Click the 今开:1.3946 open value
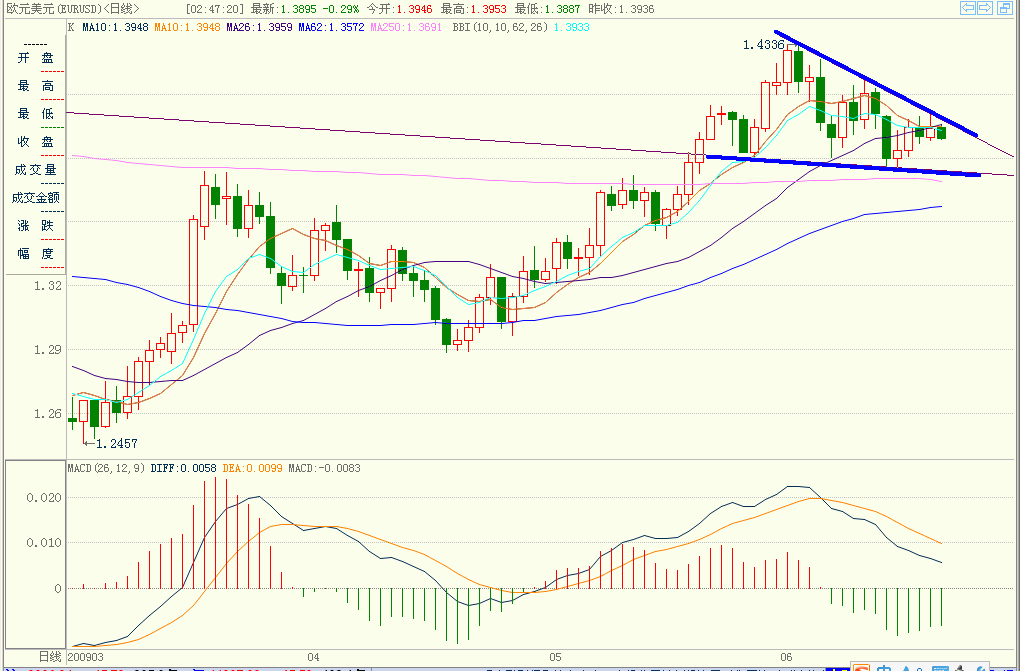The height and width of the screenshot is (671, 1020). coord(401,9)
